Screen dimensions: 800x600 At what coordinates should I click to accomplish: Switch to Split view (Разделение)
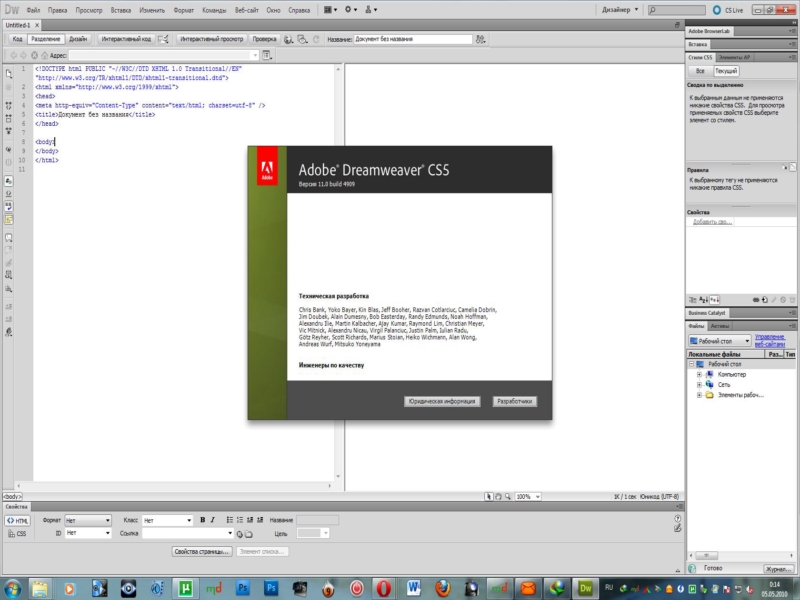pos(45,39)
